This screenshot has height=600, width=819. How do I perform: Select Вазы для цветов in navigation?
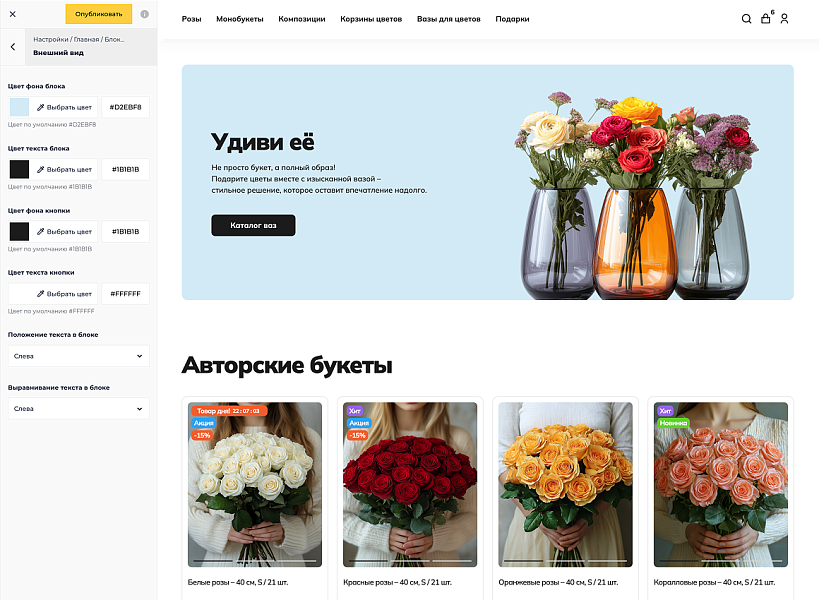[x=448, y=18]
